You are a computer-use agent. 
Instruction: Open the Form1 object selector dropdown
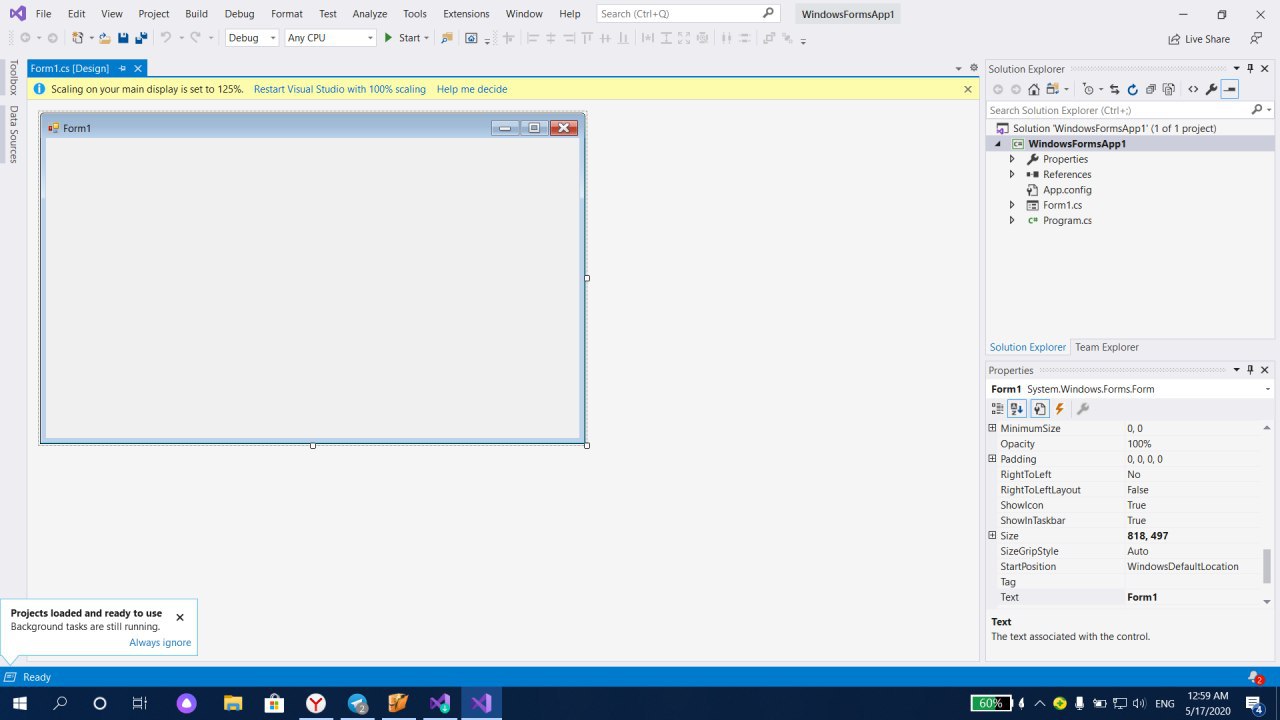coord(1268,389)
